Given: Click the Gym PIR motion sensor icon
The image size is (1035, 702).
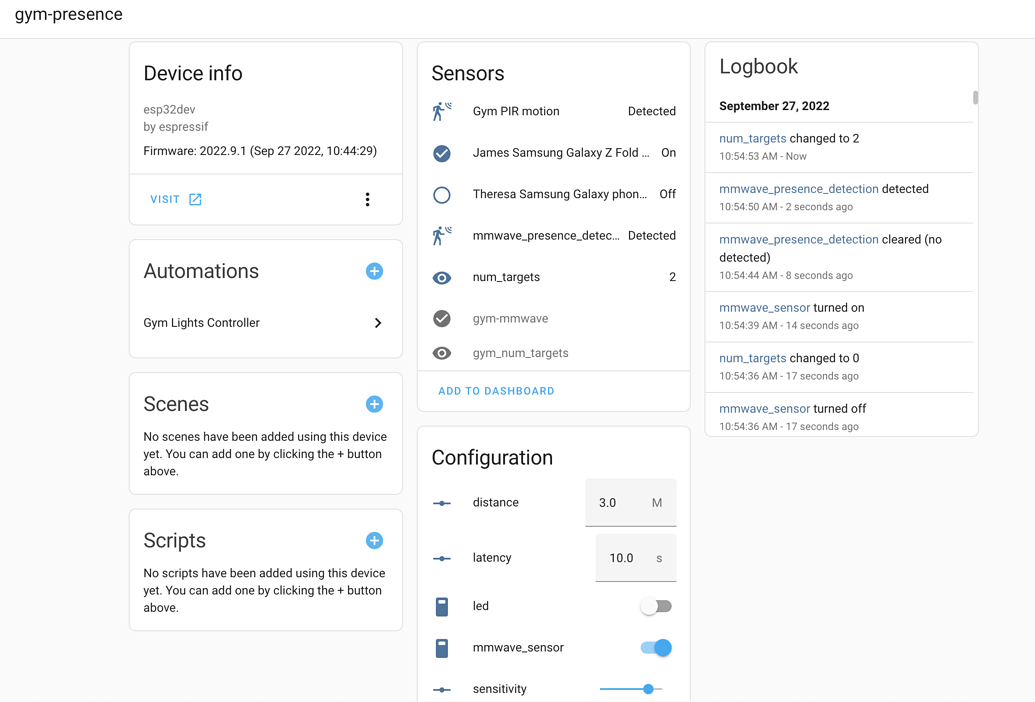Looking at the screenshot, I should pos(442,110).
